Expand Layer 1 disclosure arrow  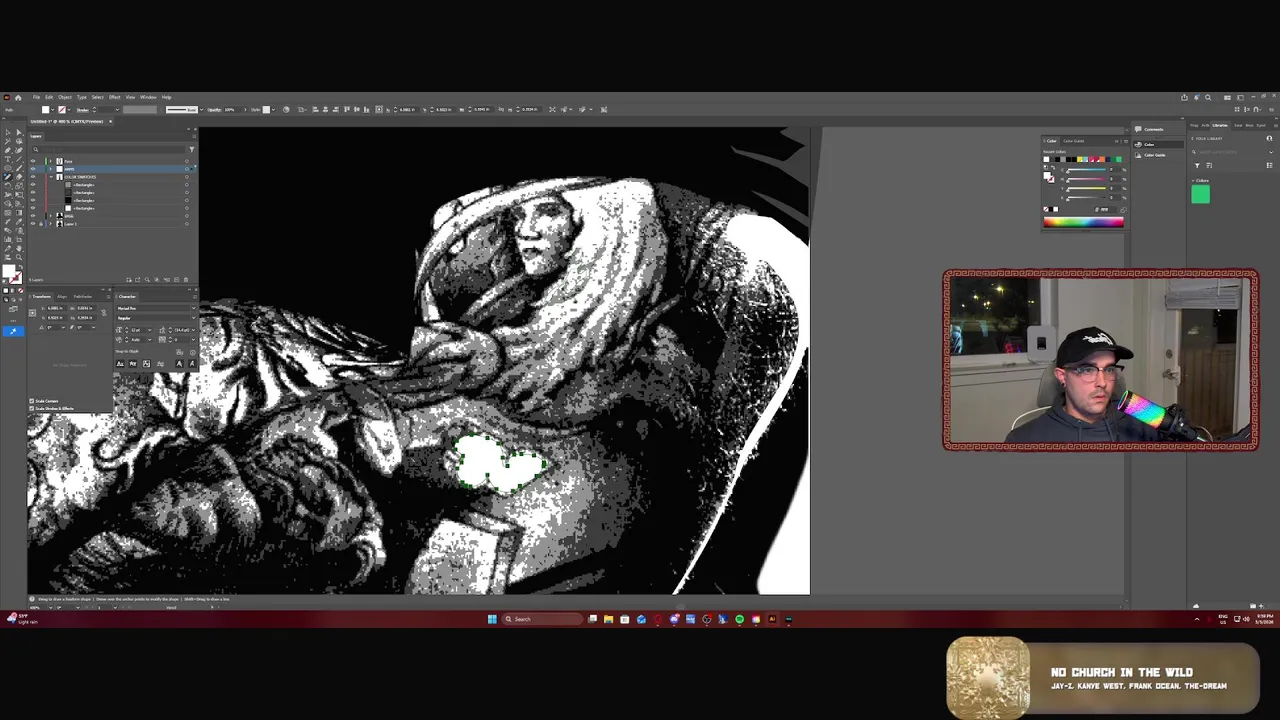(51, 224)
